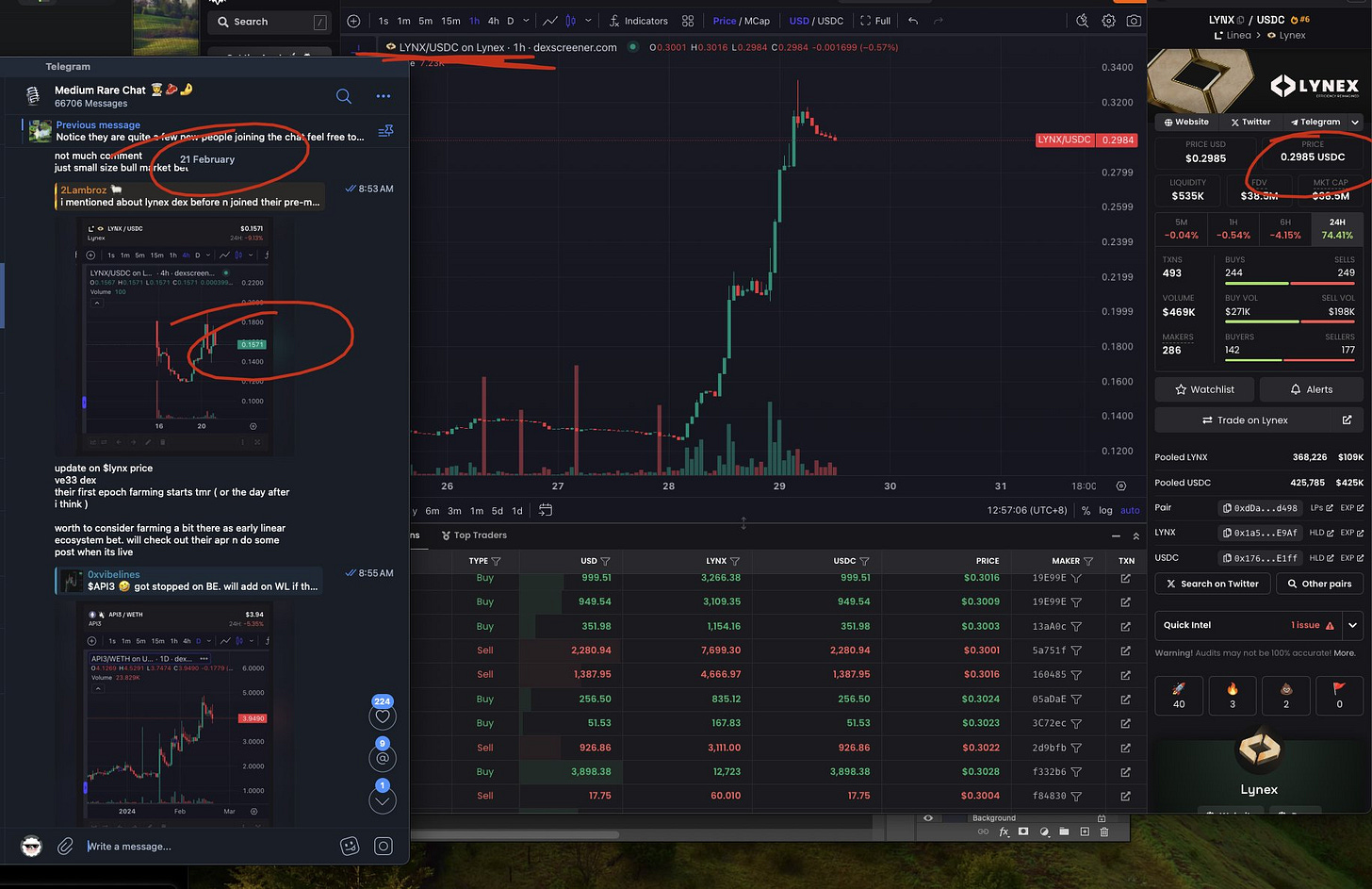Open EXP explorer link for USDC
1372x889 pixels.
coord(1351,557)
